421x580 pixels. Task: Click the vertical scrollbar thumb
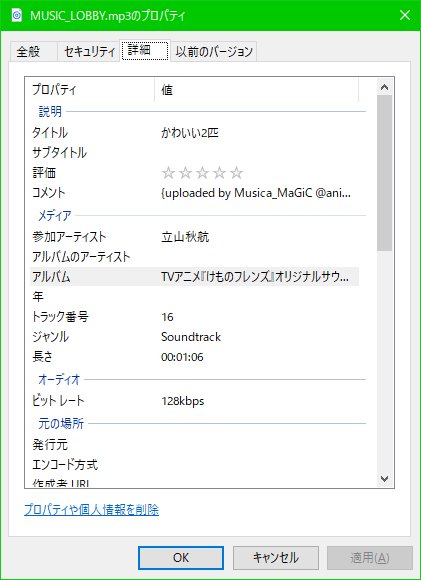coord(385,173)
